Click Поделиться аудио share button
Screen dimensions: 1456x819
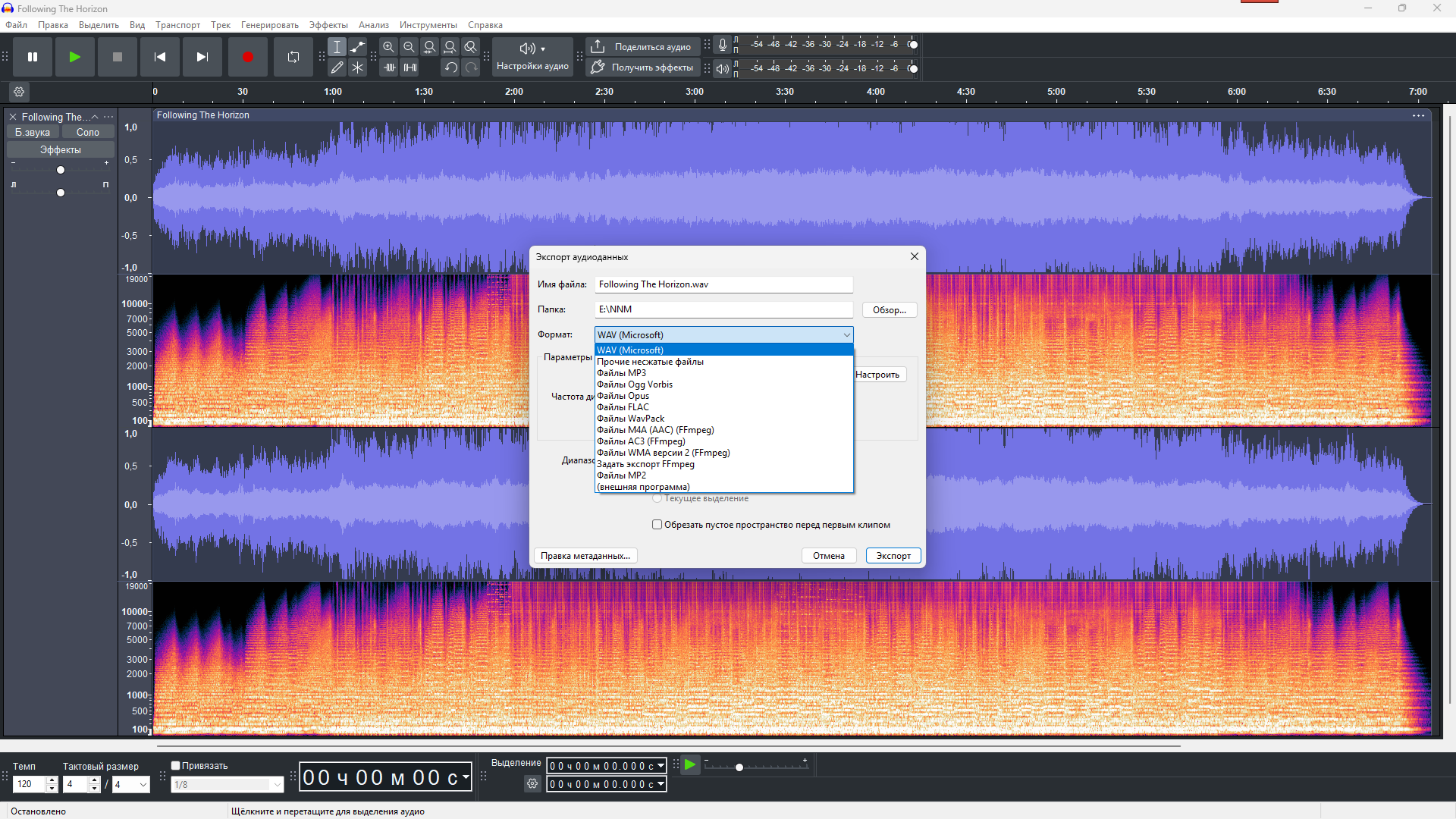643,47
